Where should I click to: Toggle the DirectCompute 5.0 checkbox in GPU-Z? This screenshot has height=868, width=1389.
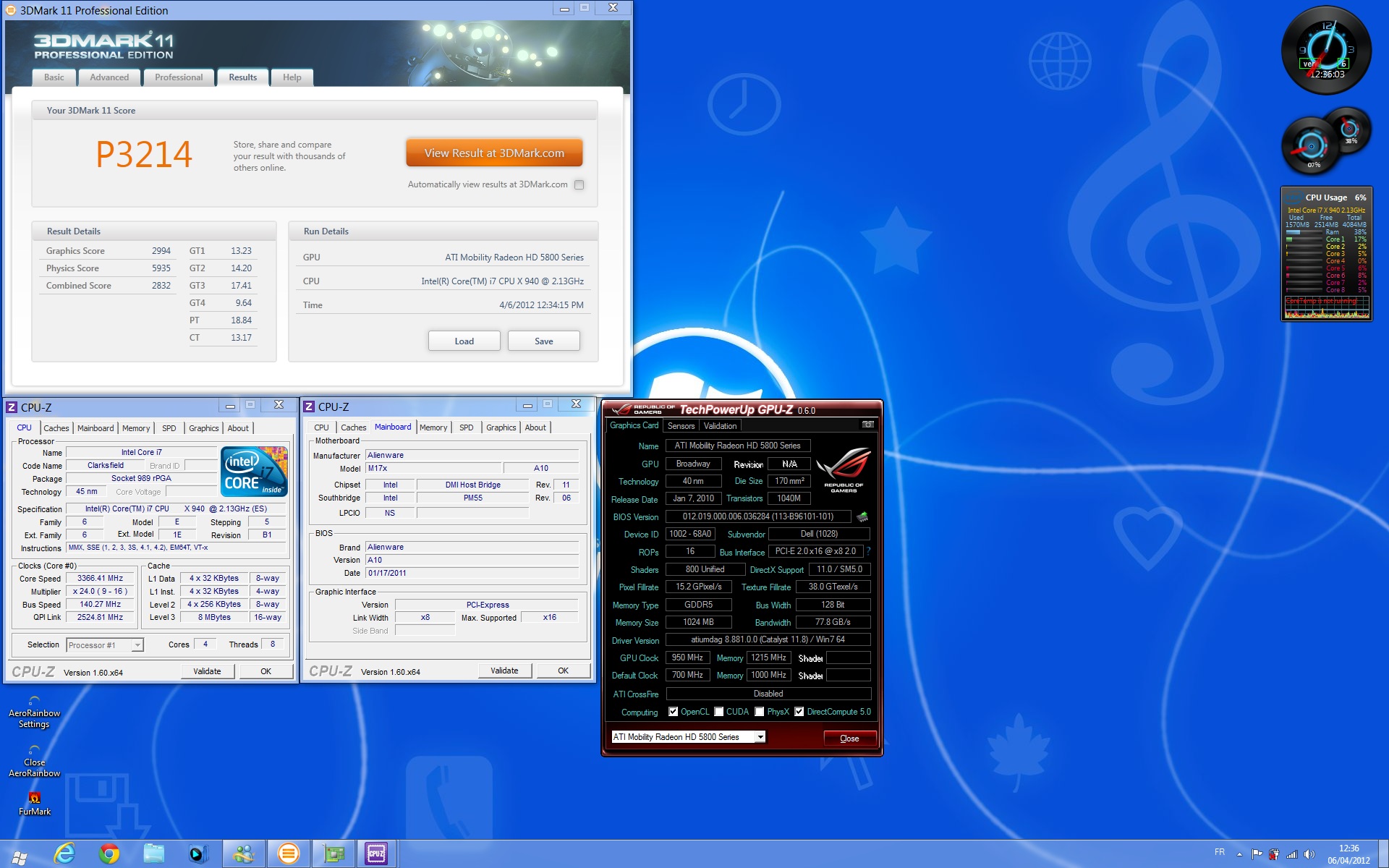799,712
